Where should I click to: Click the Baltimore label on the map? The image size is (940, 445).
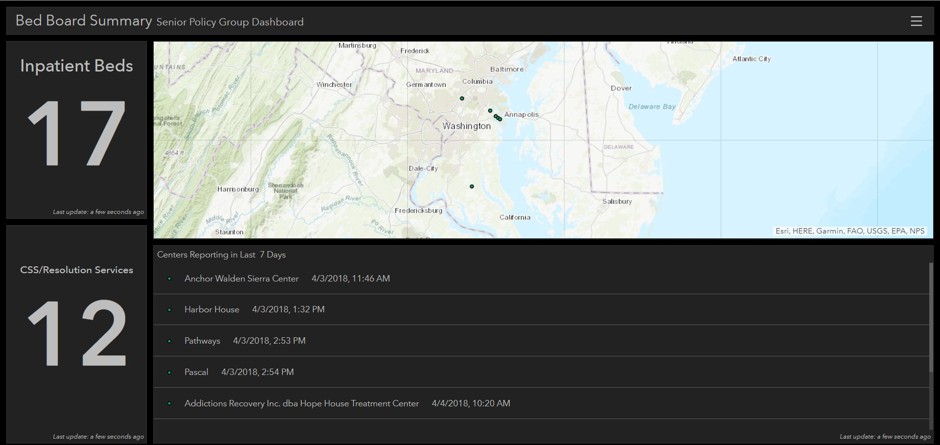[x=507, y=69]
